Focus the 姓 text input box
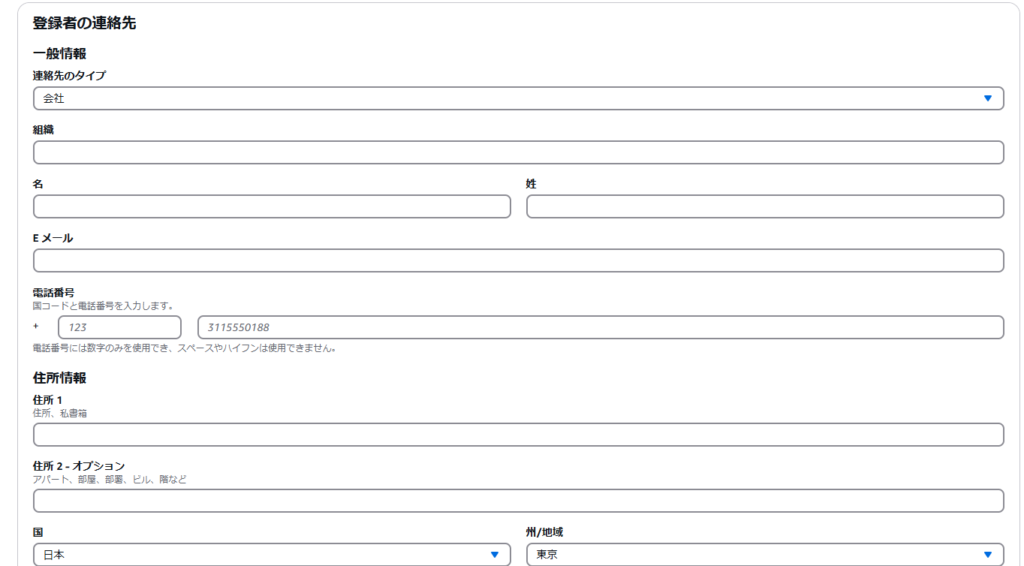1024x566 pixels. [764, 206]
